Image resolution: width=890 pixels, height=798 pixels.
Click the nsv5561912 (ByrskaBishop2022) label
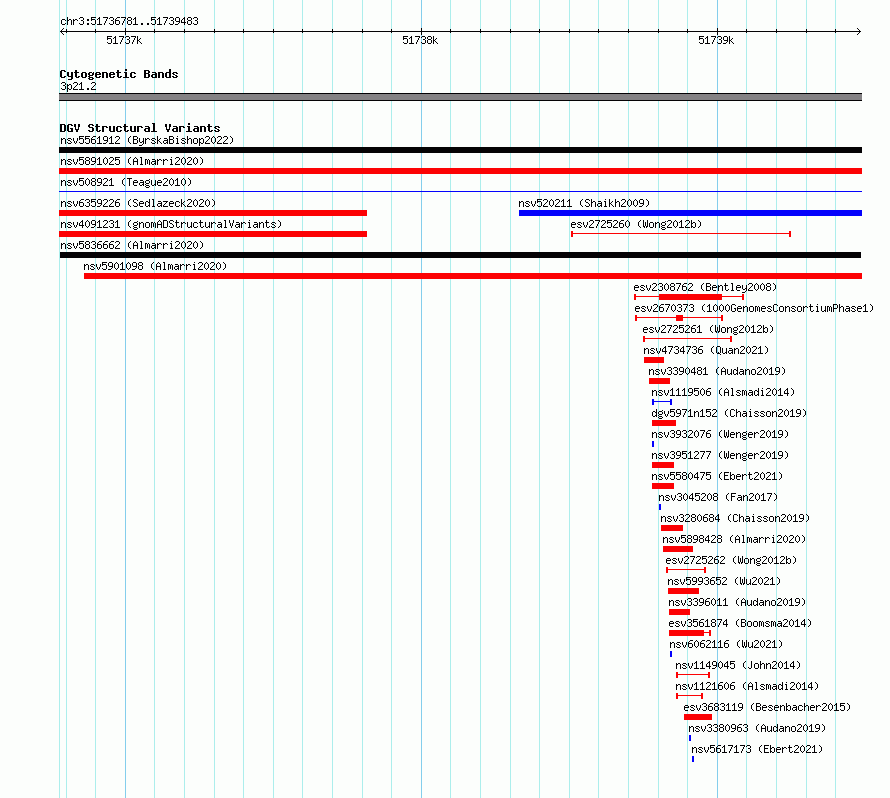(x=147, y=140)
